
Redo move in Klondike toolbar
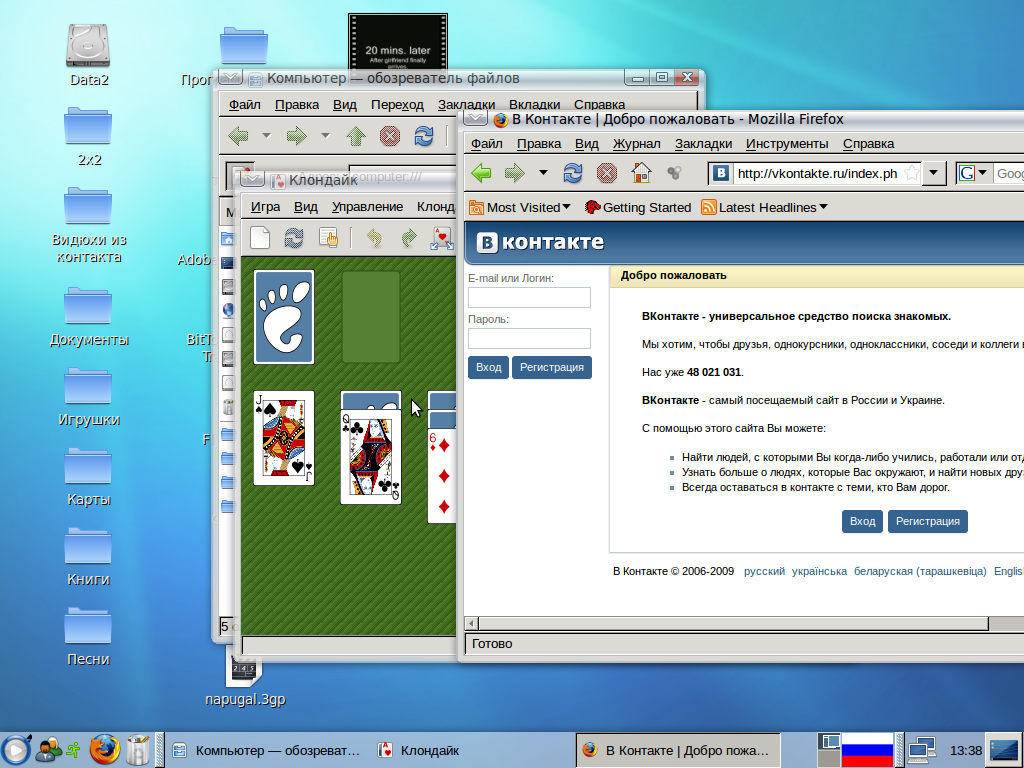point(409,238)
